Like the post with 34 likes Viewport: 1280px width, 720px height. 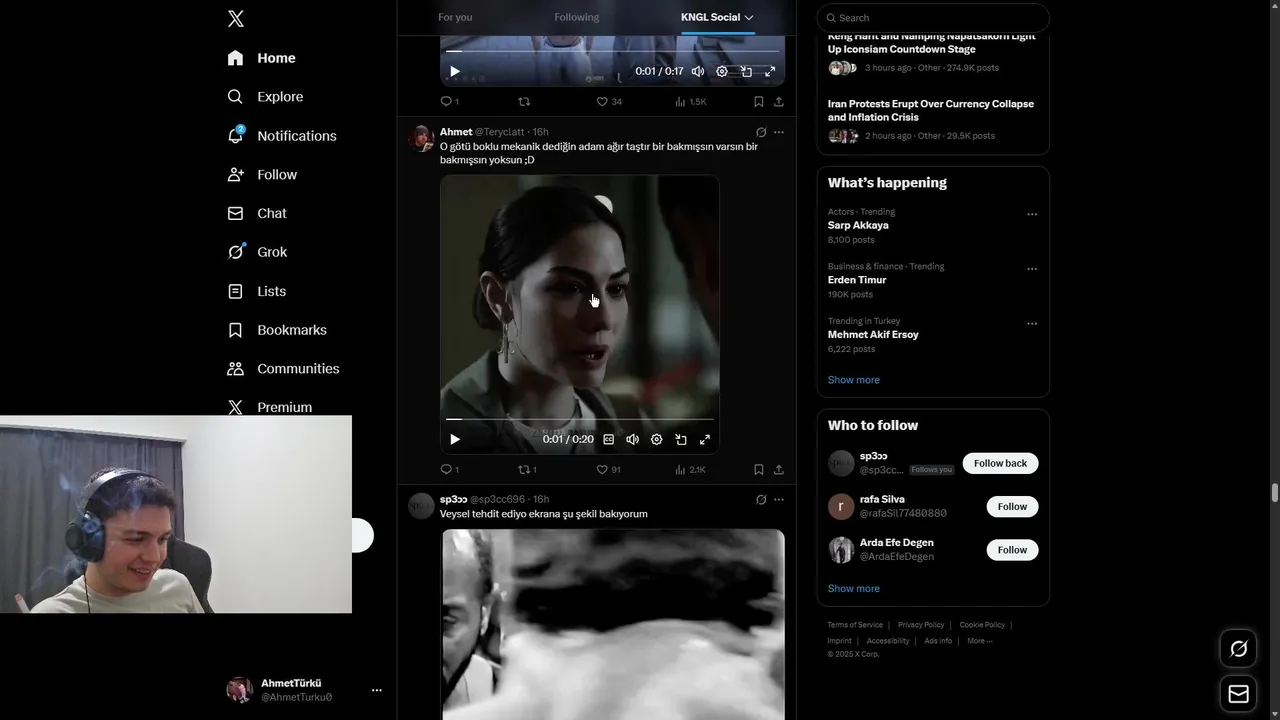[609, 102]
